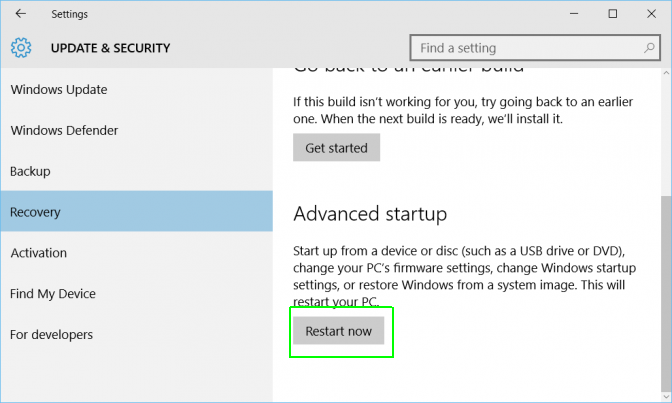Screen dimensions: 672x403
Task: Open the Windows Update section
Action: pyautogui.click(x=59, y=90)
